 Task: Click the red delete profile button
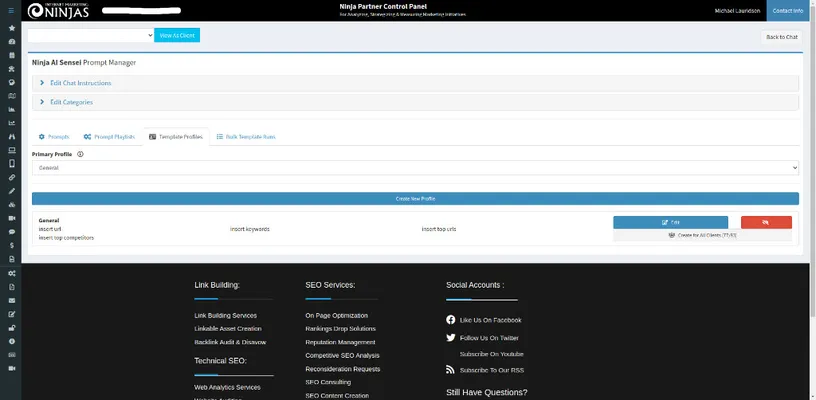point(766,222)
